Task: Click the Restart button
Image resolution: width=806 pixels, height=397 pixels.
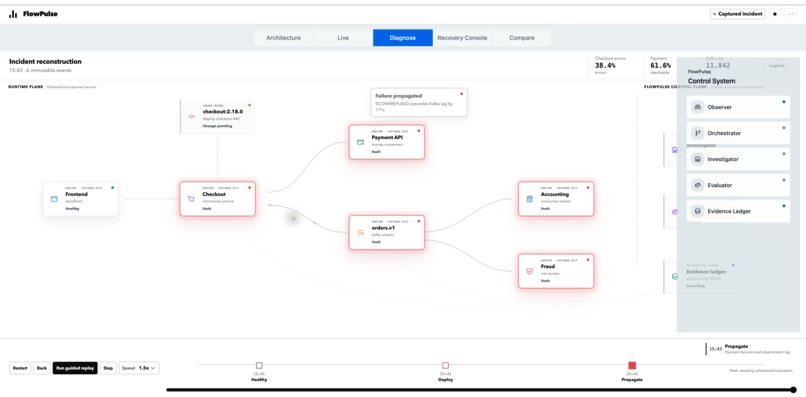Action: pyautogui.click(x=20, y=368)
